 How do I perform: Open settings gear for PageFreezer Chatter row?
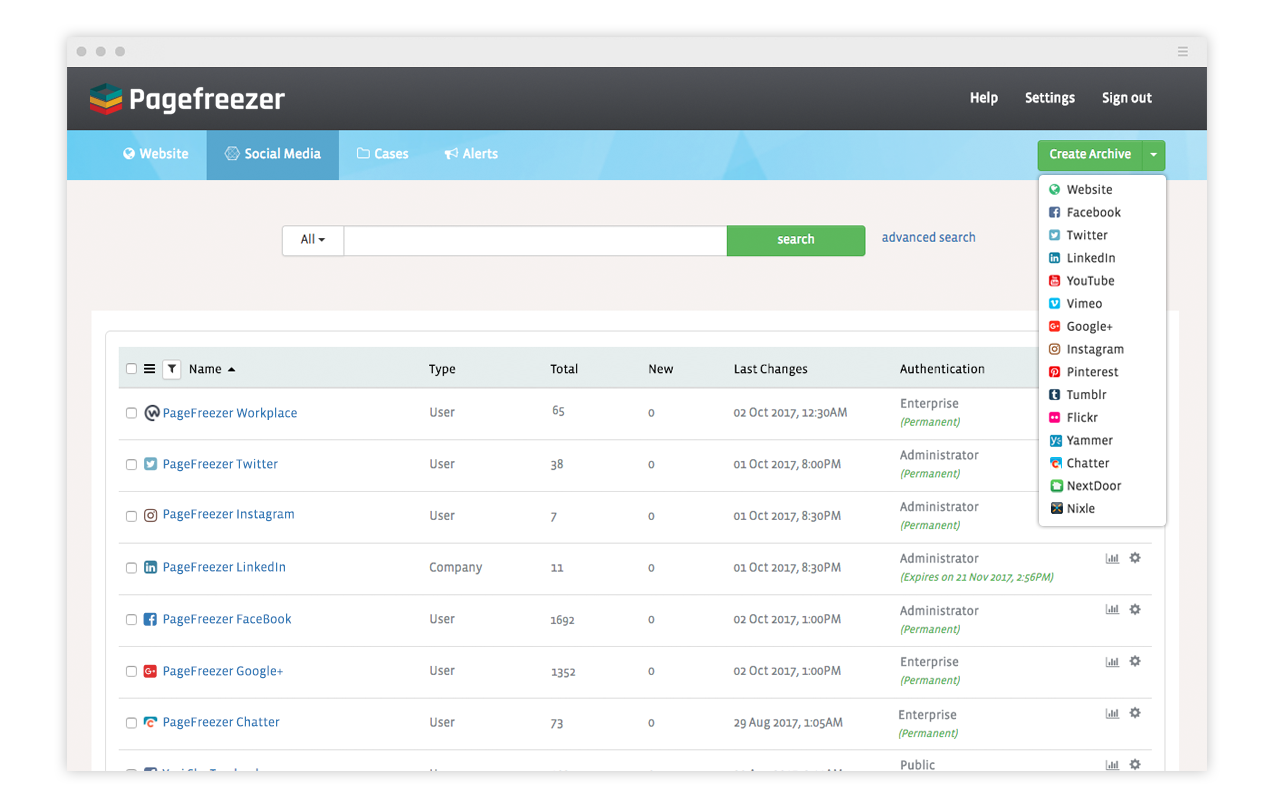click(1135, 714)
